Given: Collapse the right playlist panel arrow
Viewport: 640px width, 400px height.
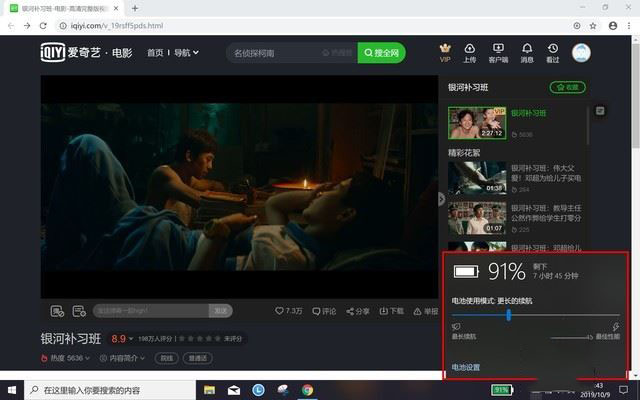Looking at the screenshot, I should (441, 199).
